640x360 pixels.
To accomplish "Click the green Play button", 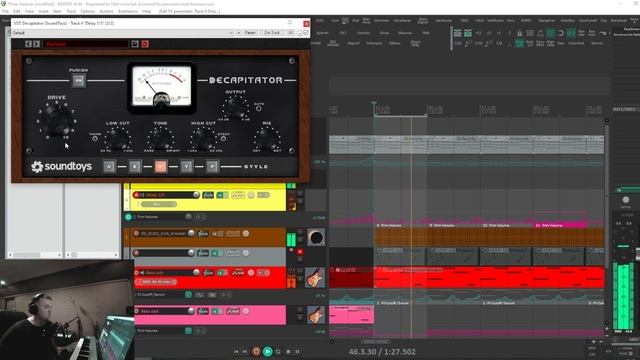I will 268,351.
